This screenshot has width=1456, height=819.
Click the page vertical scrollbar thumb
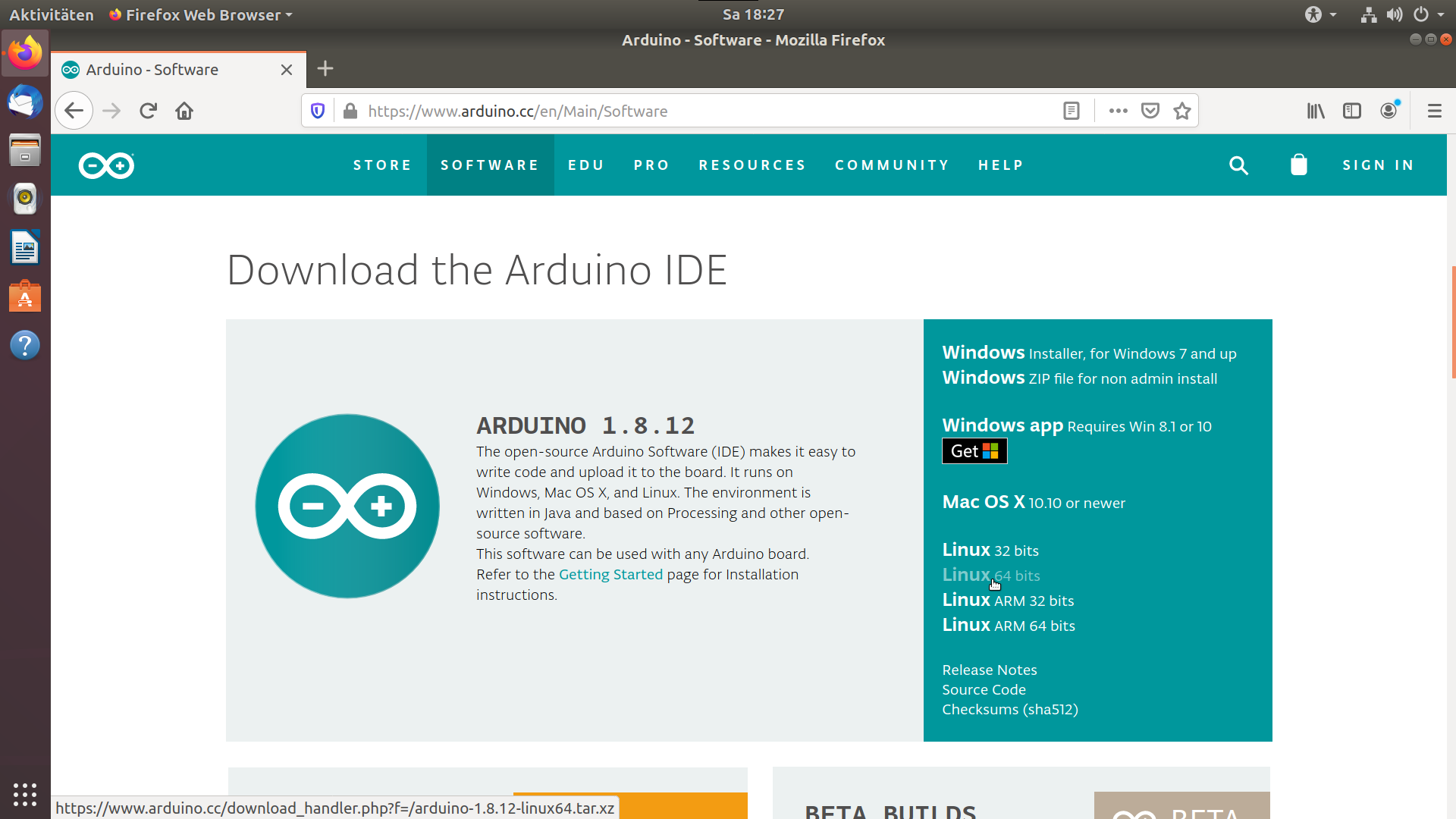tap(1453, 322)
